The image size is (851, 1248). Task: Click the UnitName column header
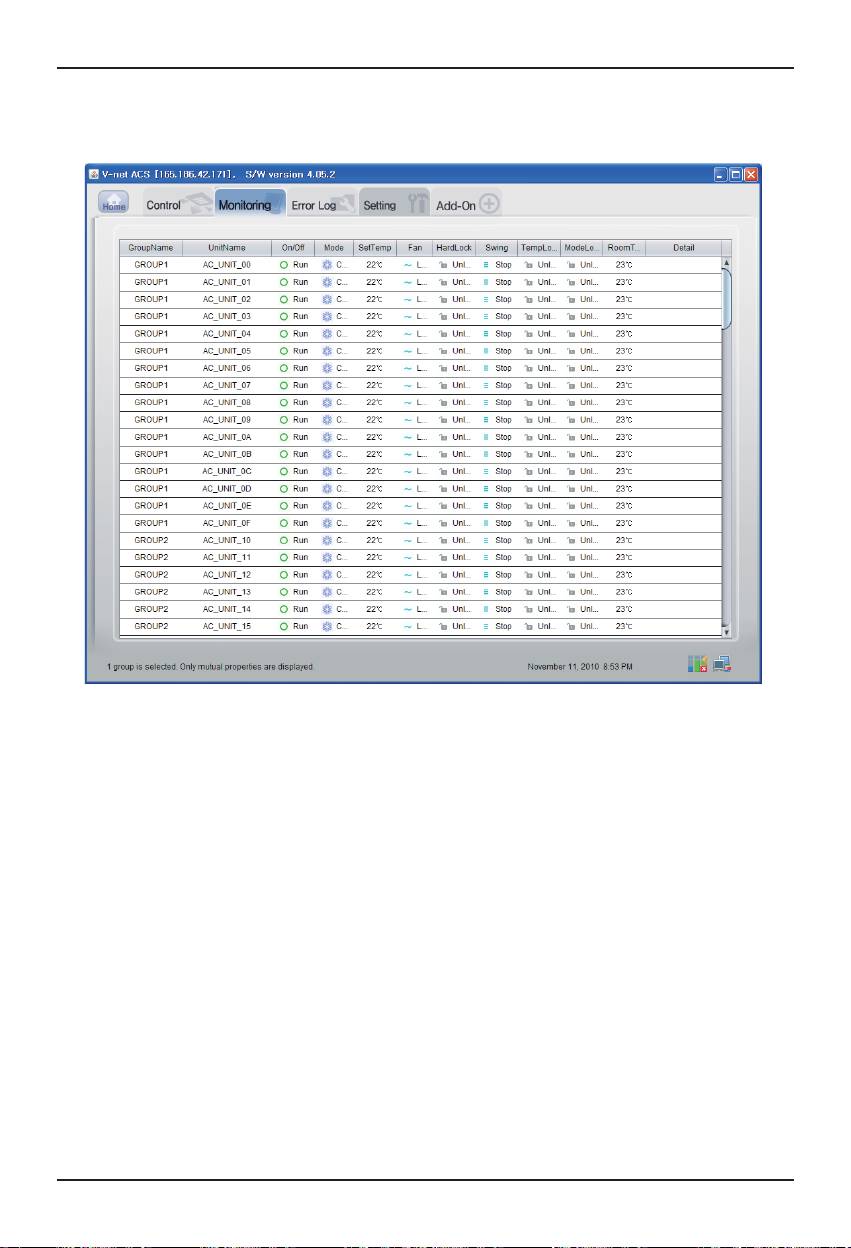pos(227,248)
